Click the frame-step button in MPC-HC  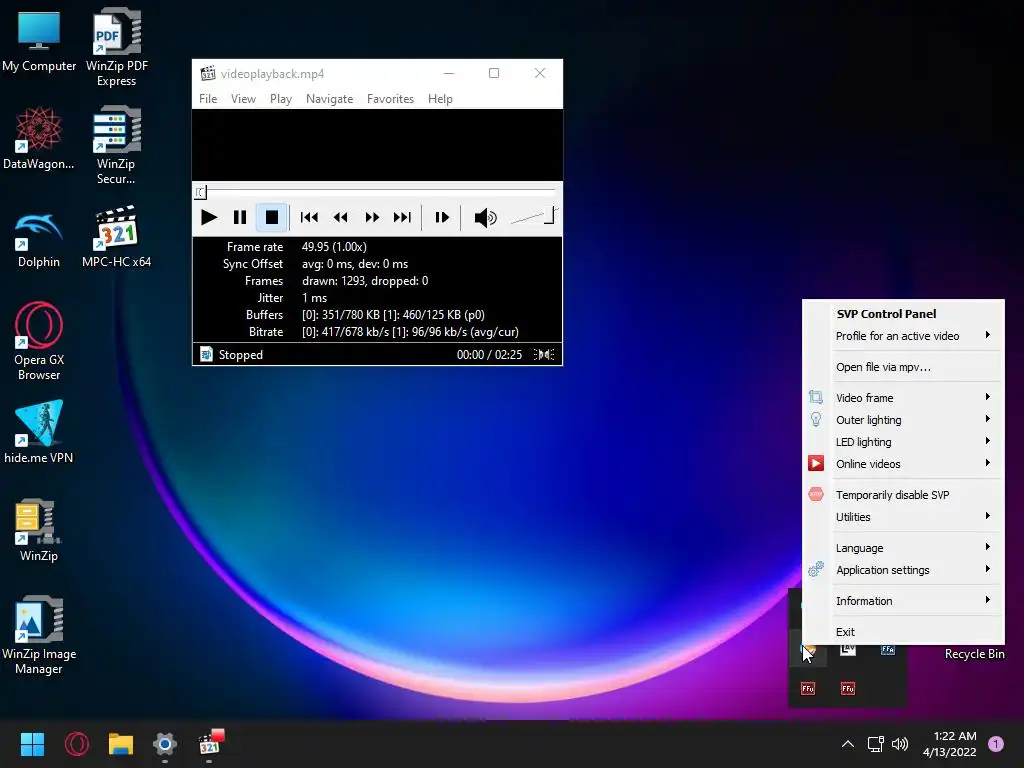point(442,217)
